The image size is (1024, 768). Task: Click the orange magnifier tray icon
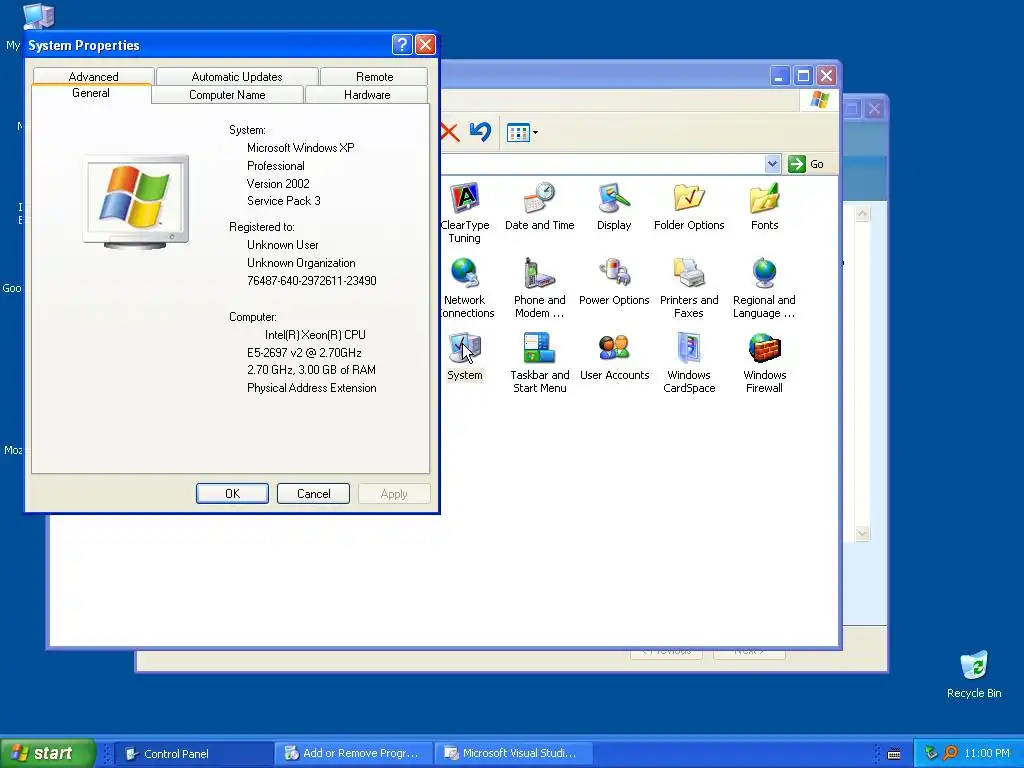pos(950,754)
